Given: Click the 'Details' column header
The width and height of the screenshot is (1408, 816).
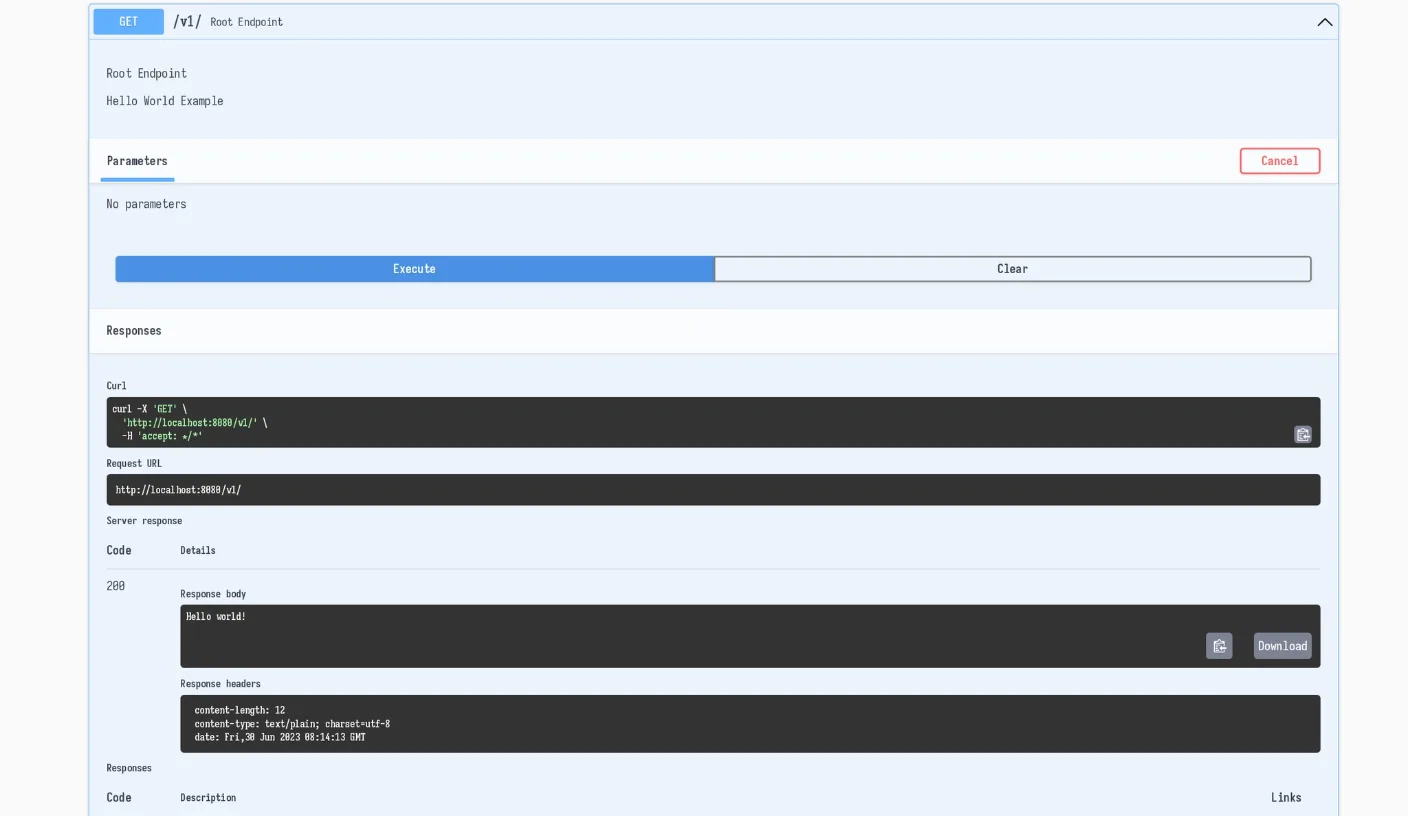Looking at the screenshot, I should click(198, 550).
